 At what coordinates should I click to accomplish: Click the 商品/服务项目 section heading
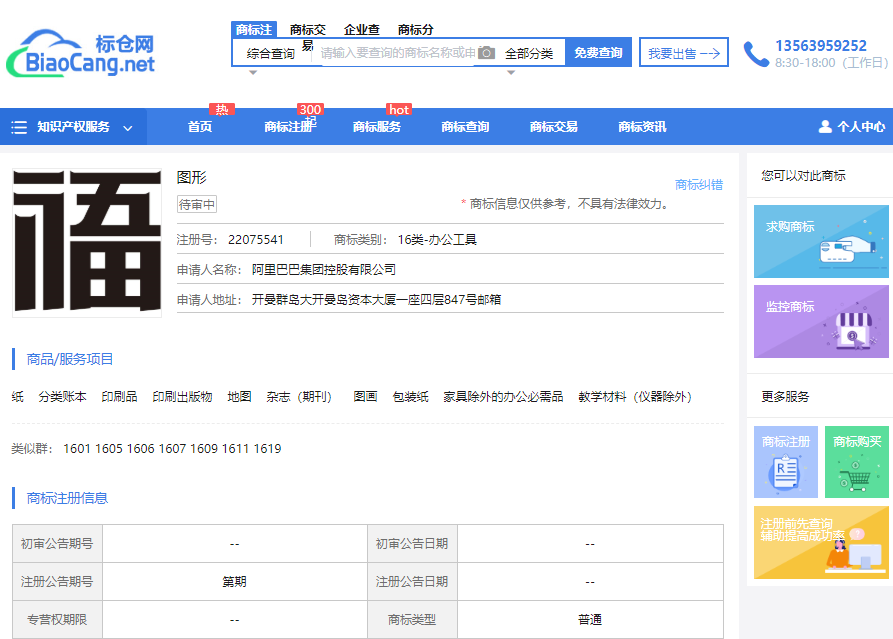(70, 359)
